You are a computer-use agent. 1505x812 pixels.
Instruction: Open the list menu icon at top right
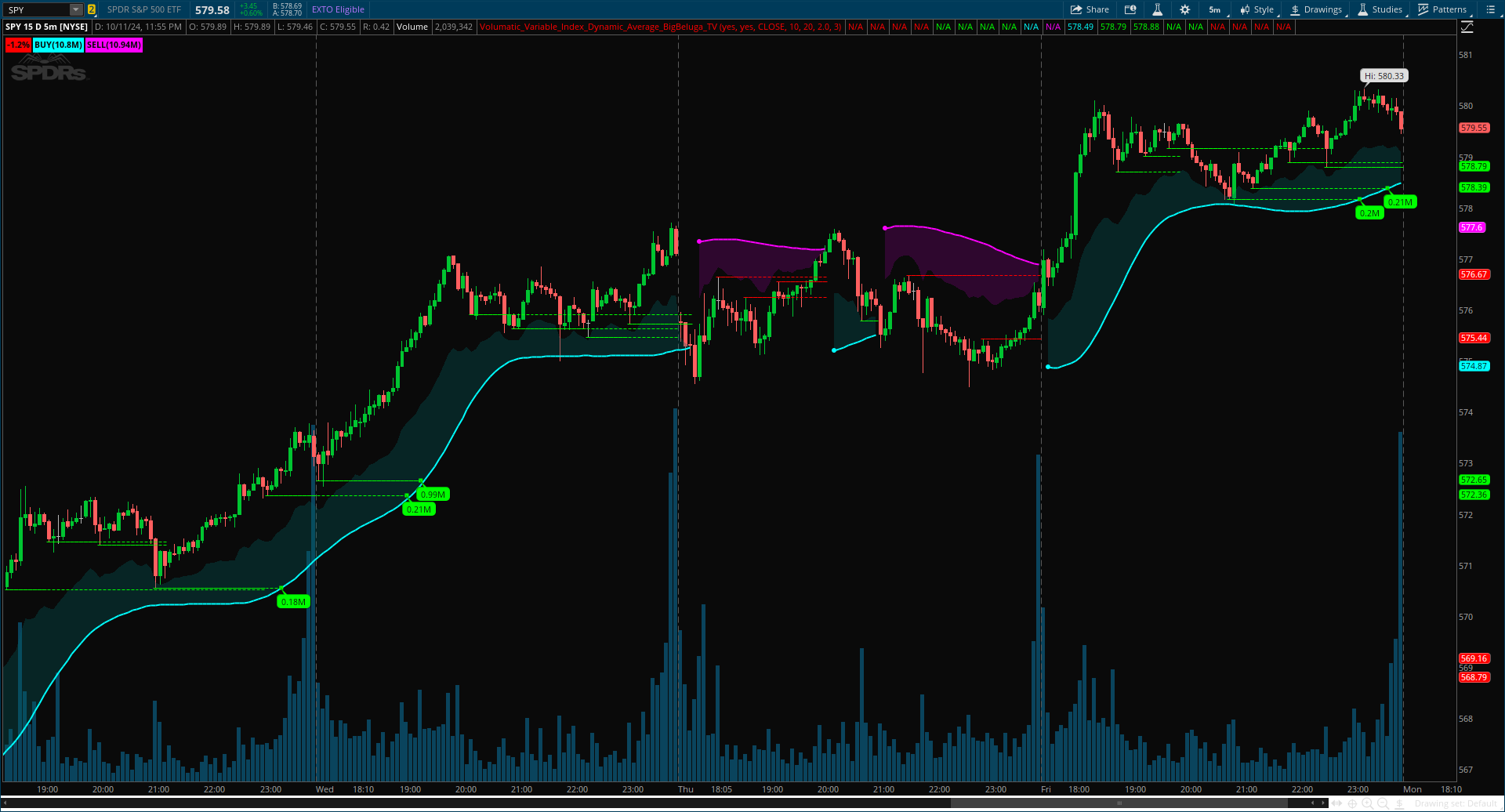[x=1490, y=9]
